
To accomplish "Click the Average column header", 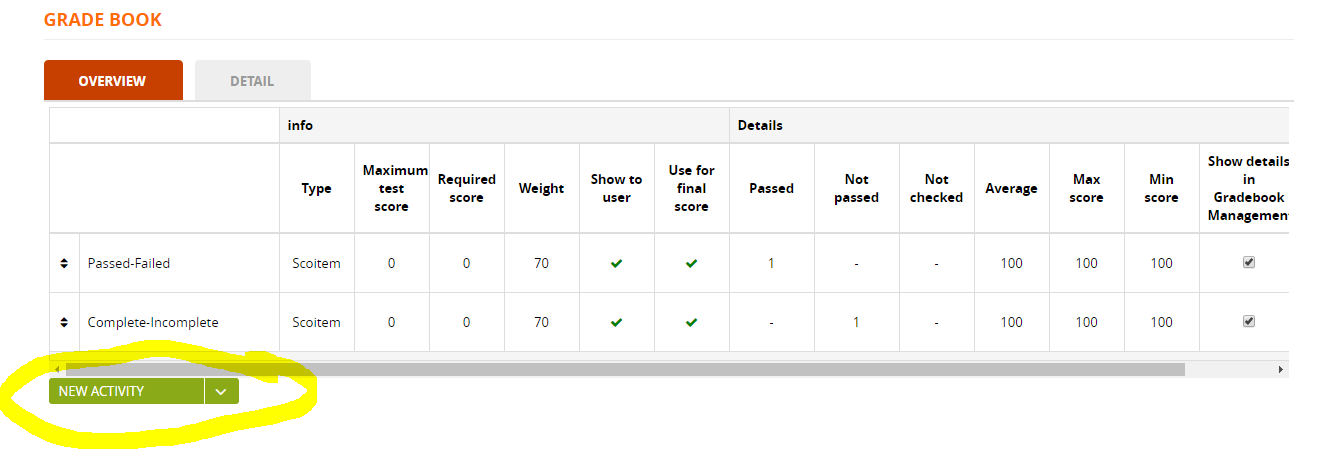I will [1011, 188].
